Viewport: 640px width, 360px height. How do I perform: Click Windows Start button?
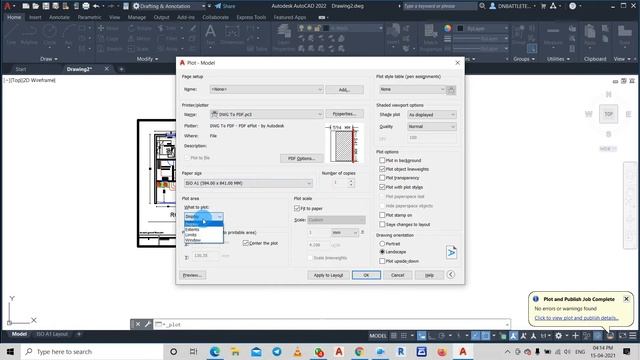coord(10,351)
